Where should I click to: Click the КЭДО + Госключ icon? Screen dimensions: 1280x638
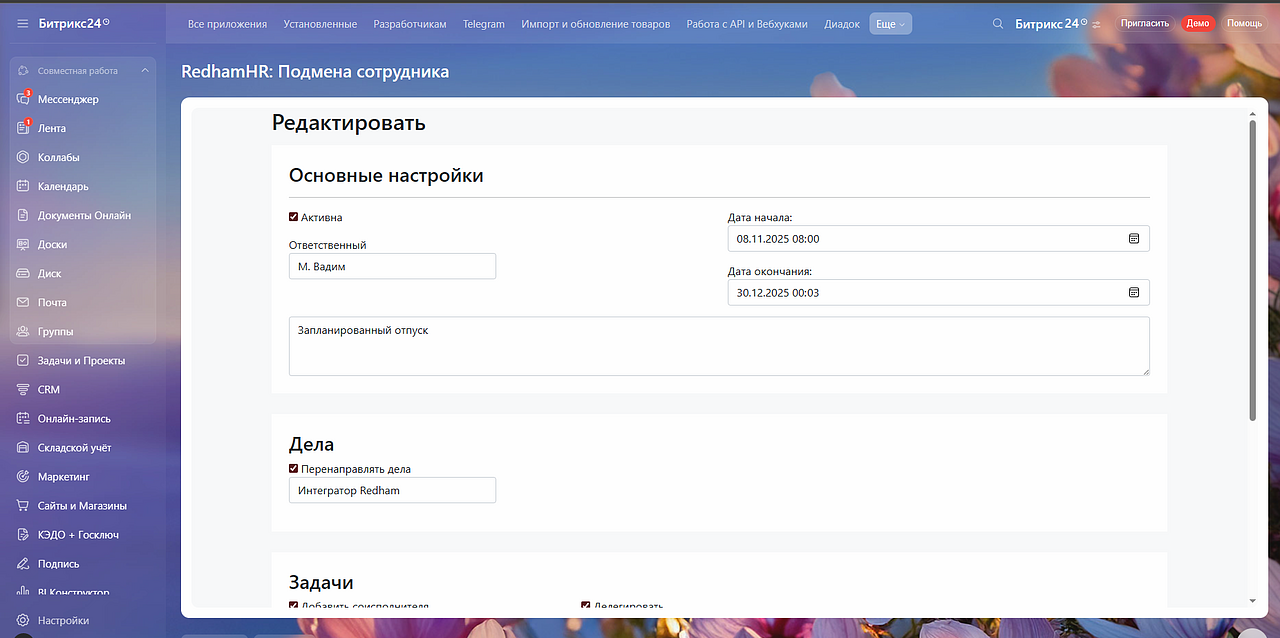(x=23, y=534)
